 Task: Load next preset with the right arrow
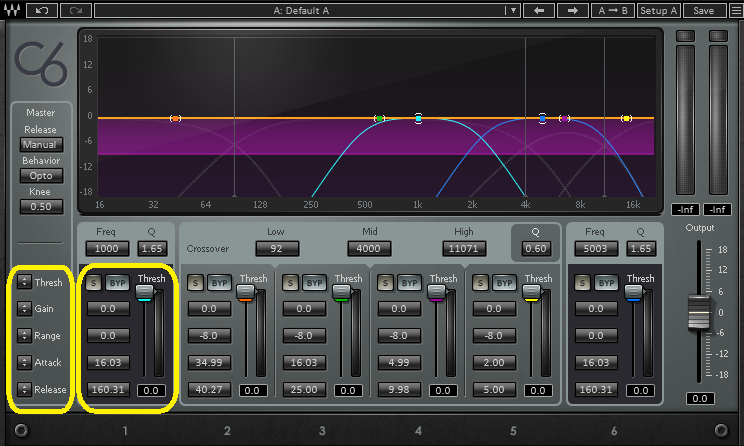coord(572,10)
